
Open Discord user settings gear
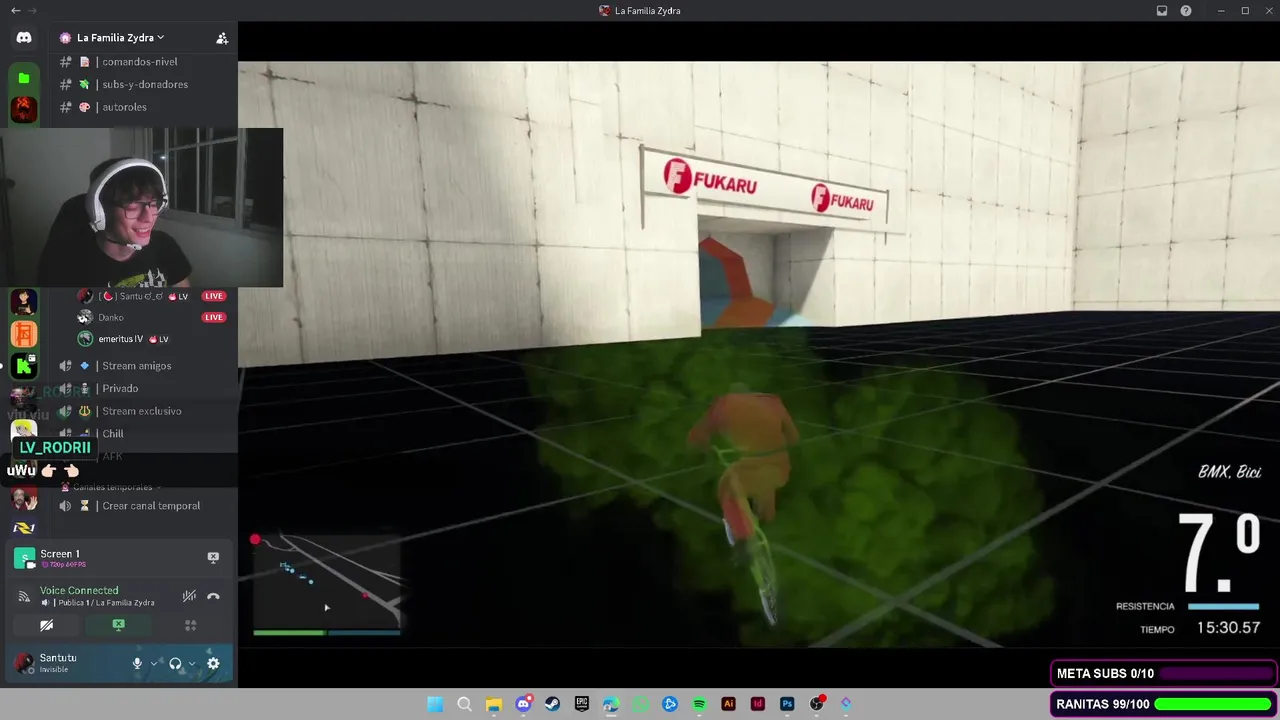(x=213, y=663)
